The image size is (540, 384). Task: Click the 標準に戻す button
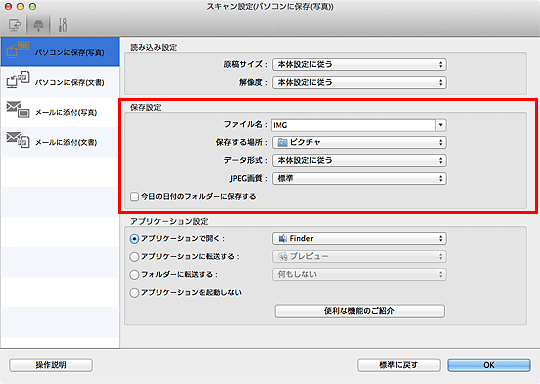(399, 365)
